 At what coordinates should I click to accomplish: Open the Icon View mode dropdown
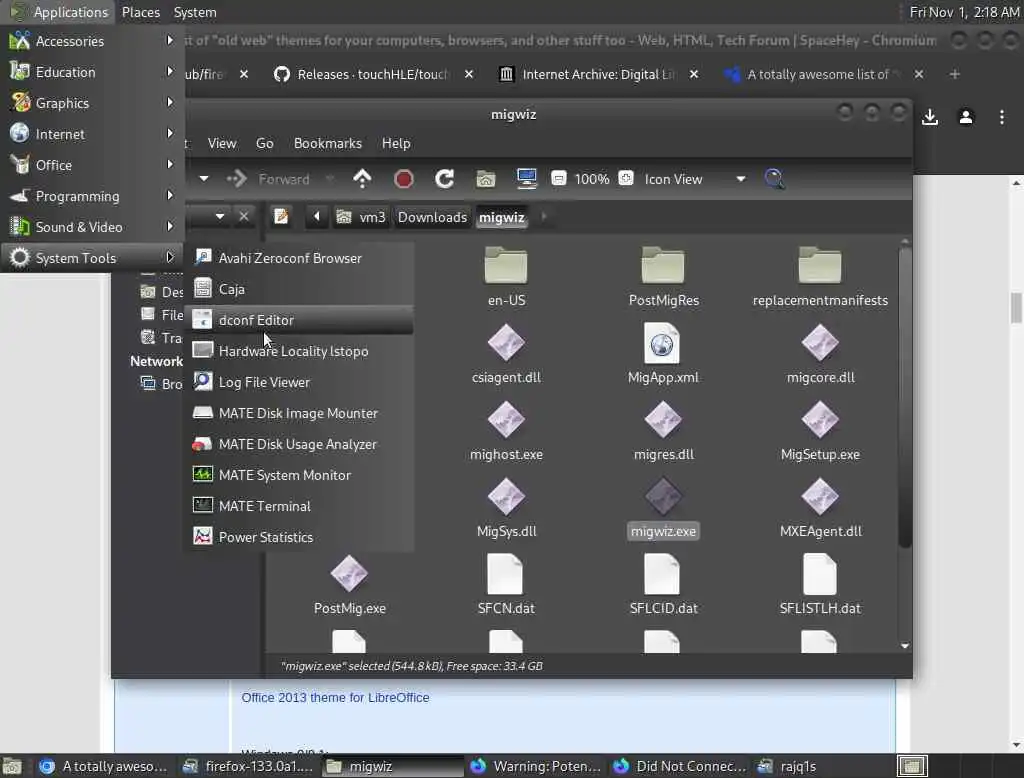pyautogui.click(x=694, y=179)
